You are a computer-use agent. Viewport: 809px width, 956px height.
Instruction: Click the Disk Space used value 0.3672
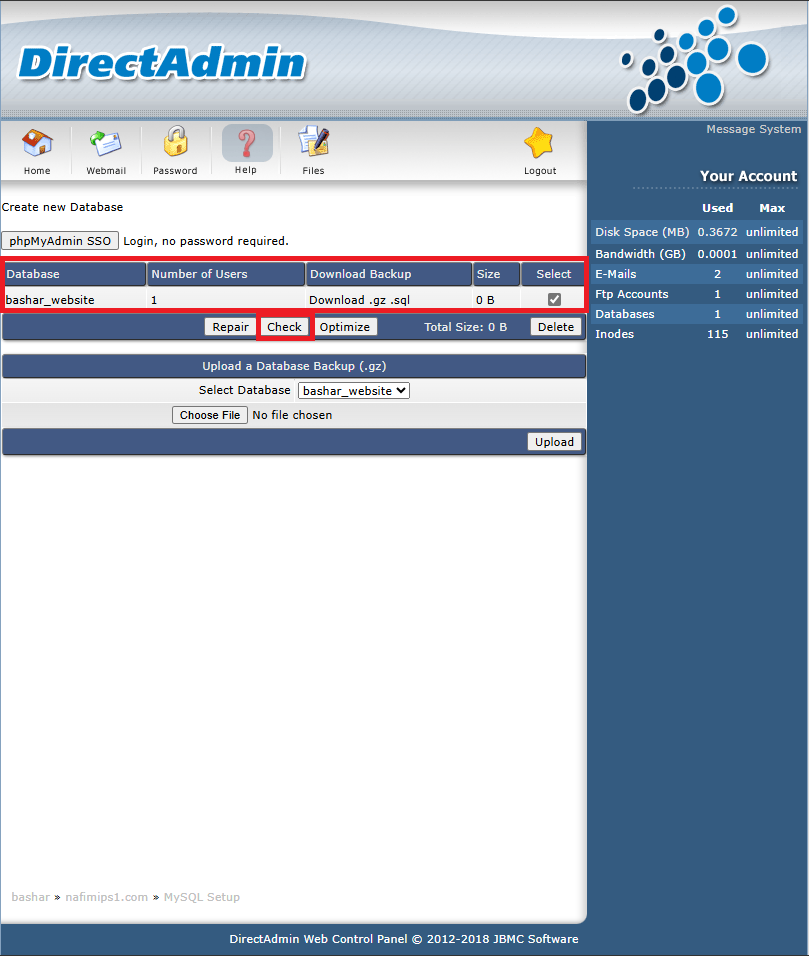click(718, 232)
